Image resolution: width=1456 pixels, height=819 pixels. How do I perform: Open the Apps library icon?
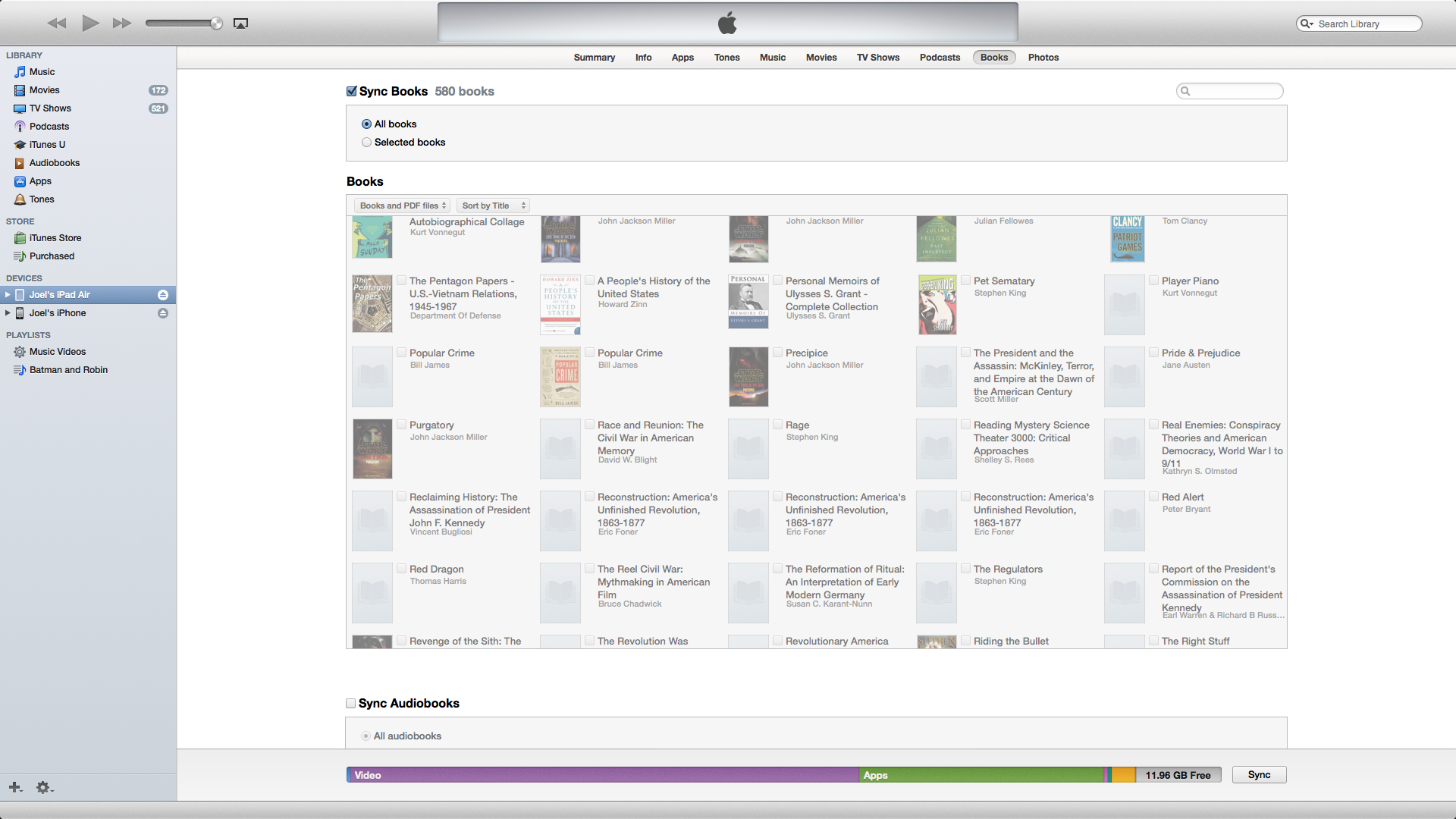20,181
